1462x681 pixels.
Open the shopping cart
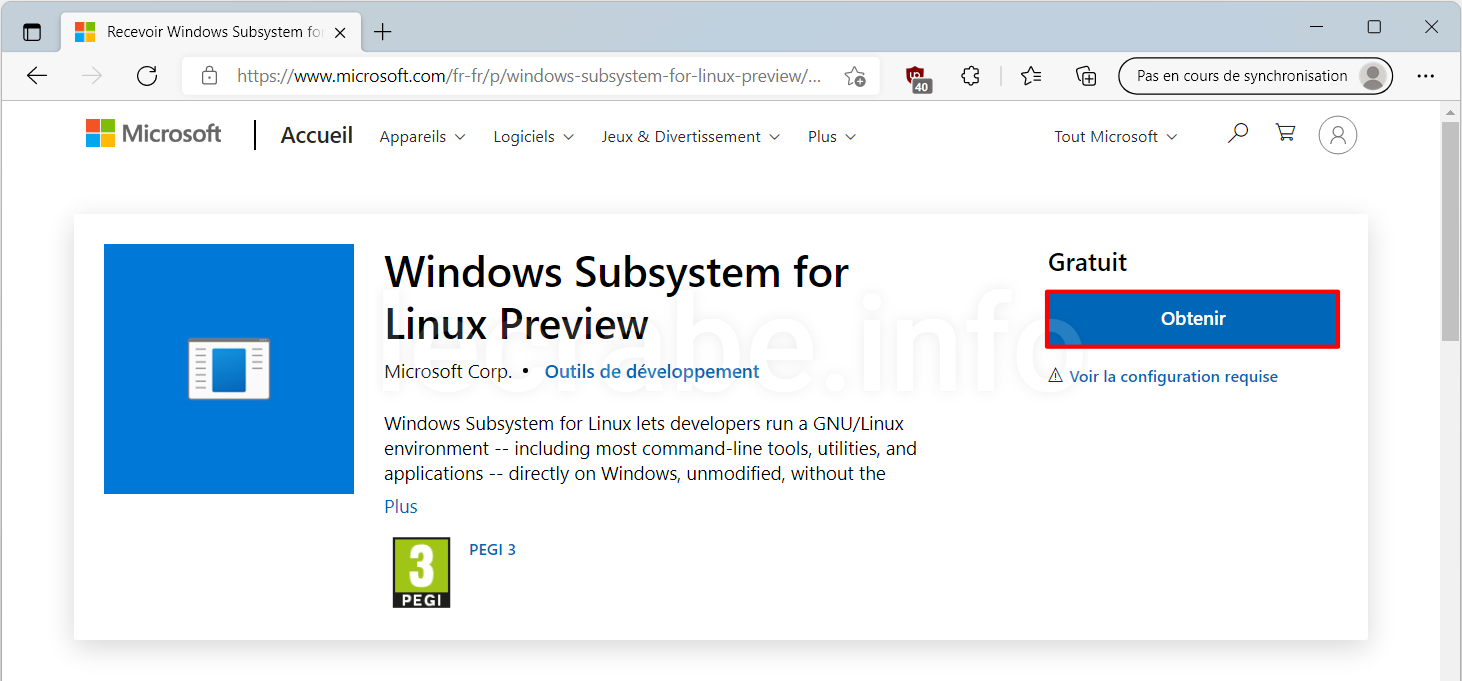click(1286, 133)
